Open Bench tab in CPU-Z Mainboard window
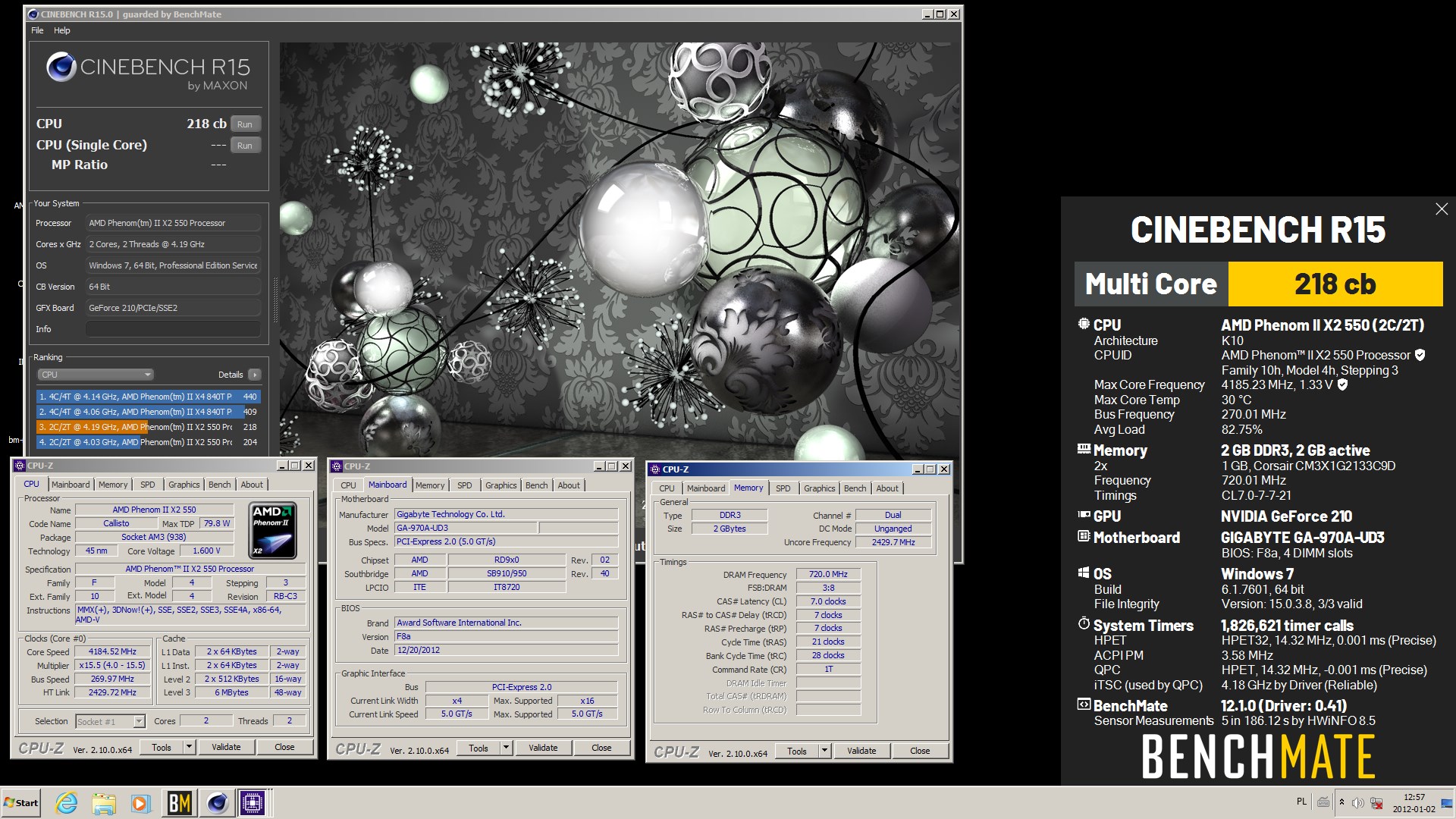 [536, 485]
